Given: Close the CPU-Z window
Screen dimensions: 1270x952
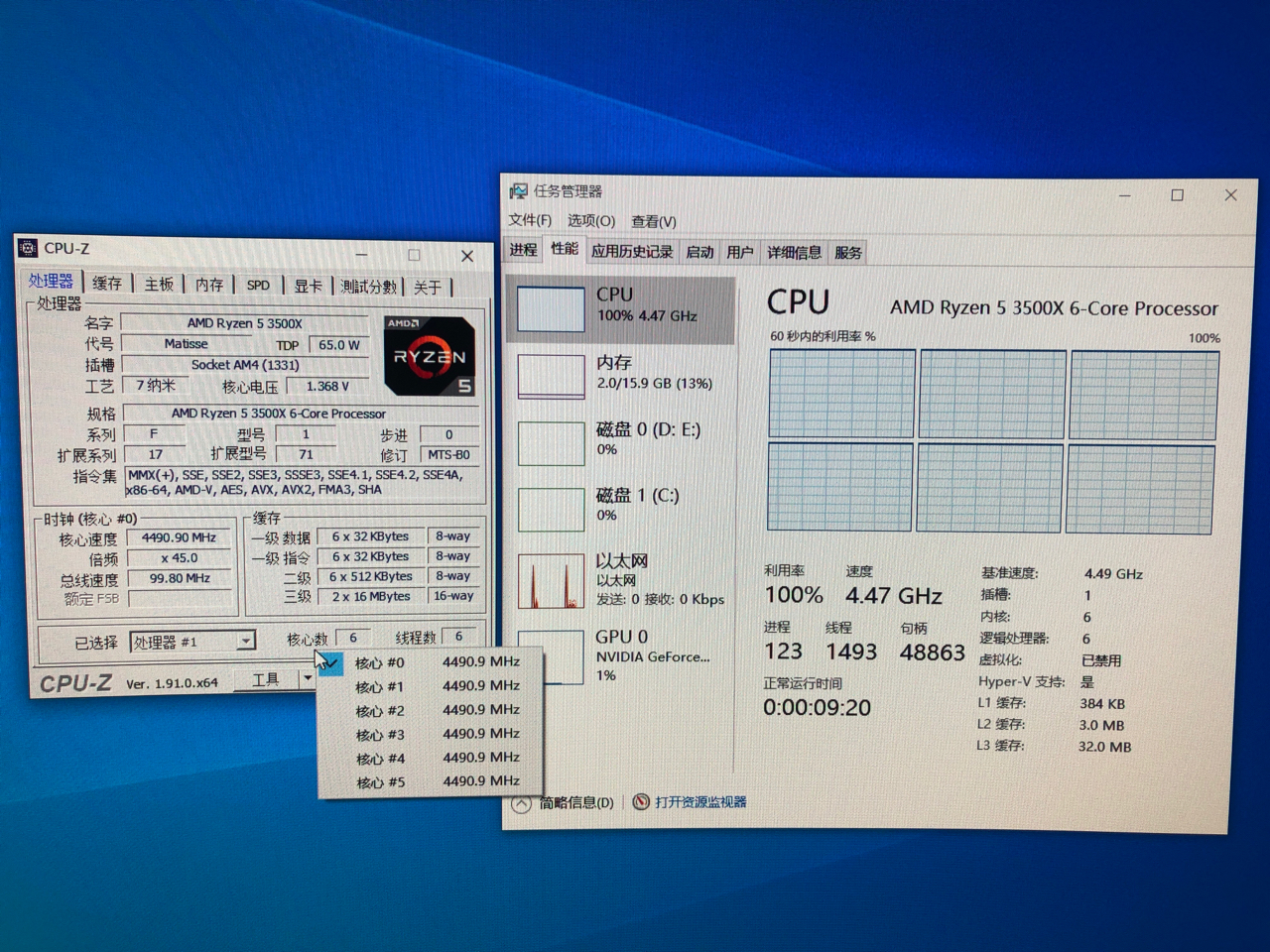Looking at the screenshot, I should point(467,256).
